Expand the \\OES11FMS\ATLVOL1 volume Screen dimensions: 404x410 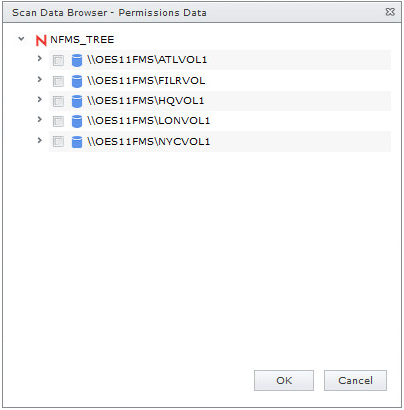(x=40, y=59)
